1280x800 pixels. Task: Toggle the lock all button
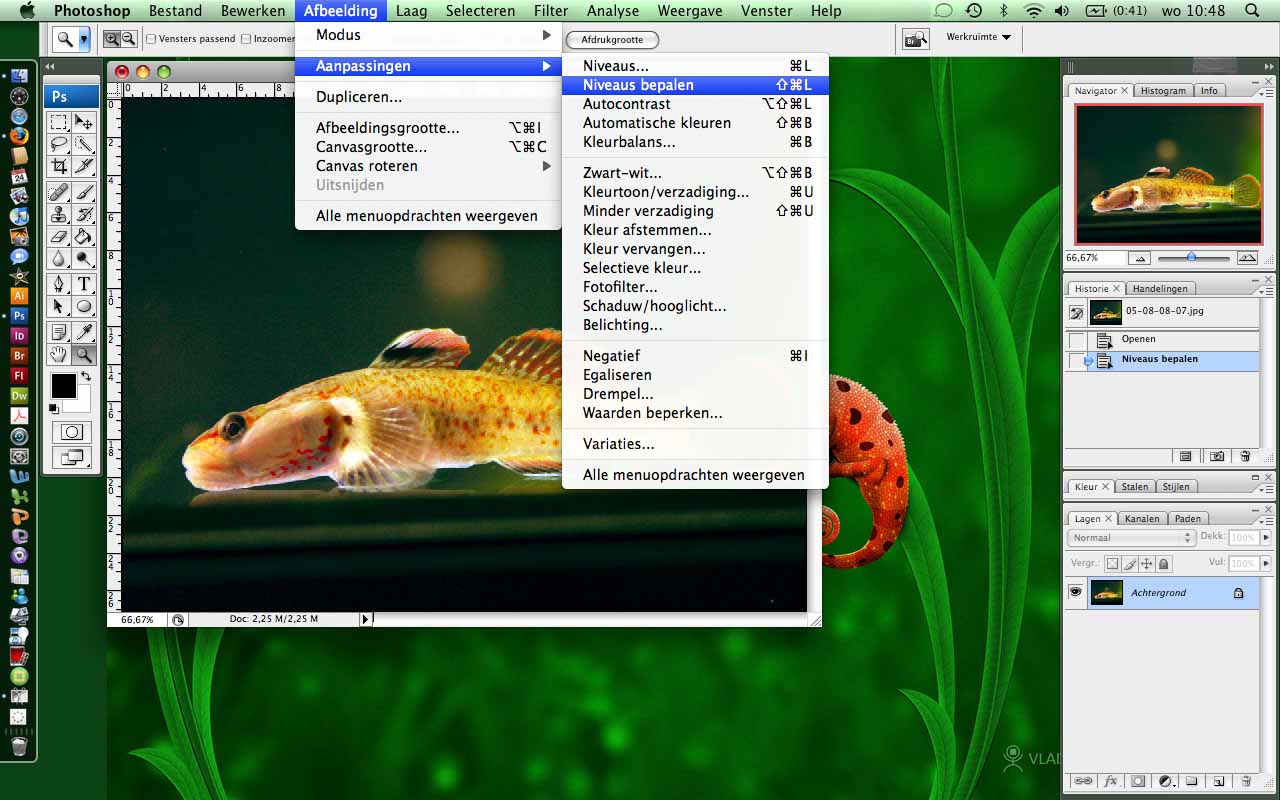(x=1163, y=564)
